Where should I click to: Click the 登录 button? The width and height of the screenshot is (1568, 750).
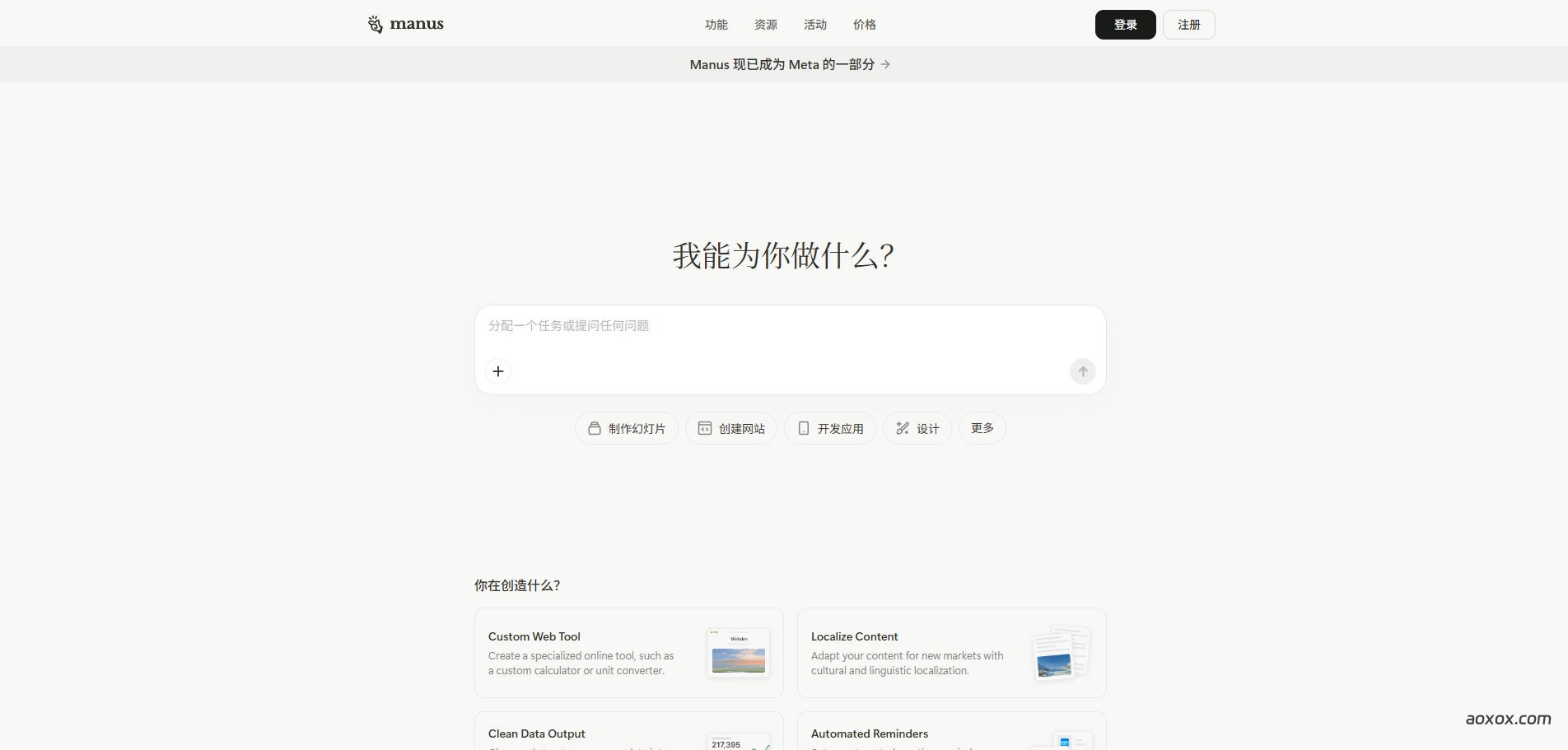pos(1125,25)
